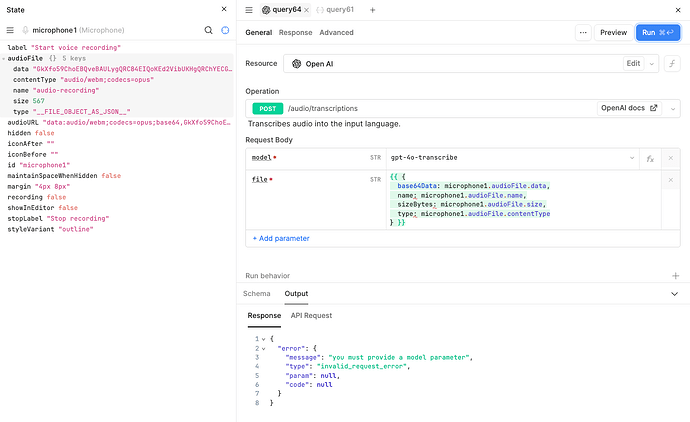Click the function icon beside Resource
Screen dimensions: 690x422
click(672, 64)
